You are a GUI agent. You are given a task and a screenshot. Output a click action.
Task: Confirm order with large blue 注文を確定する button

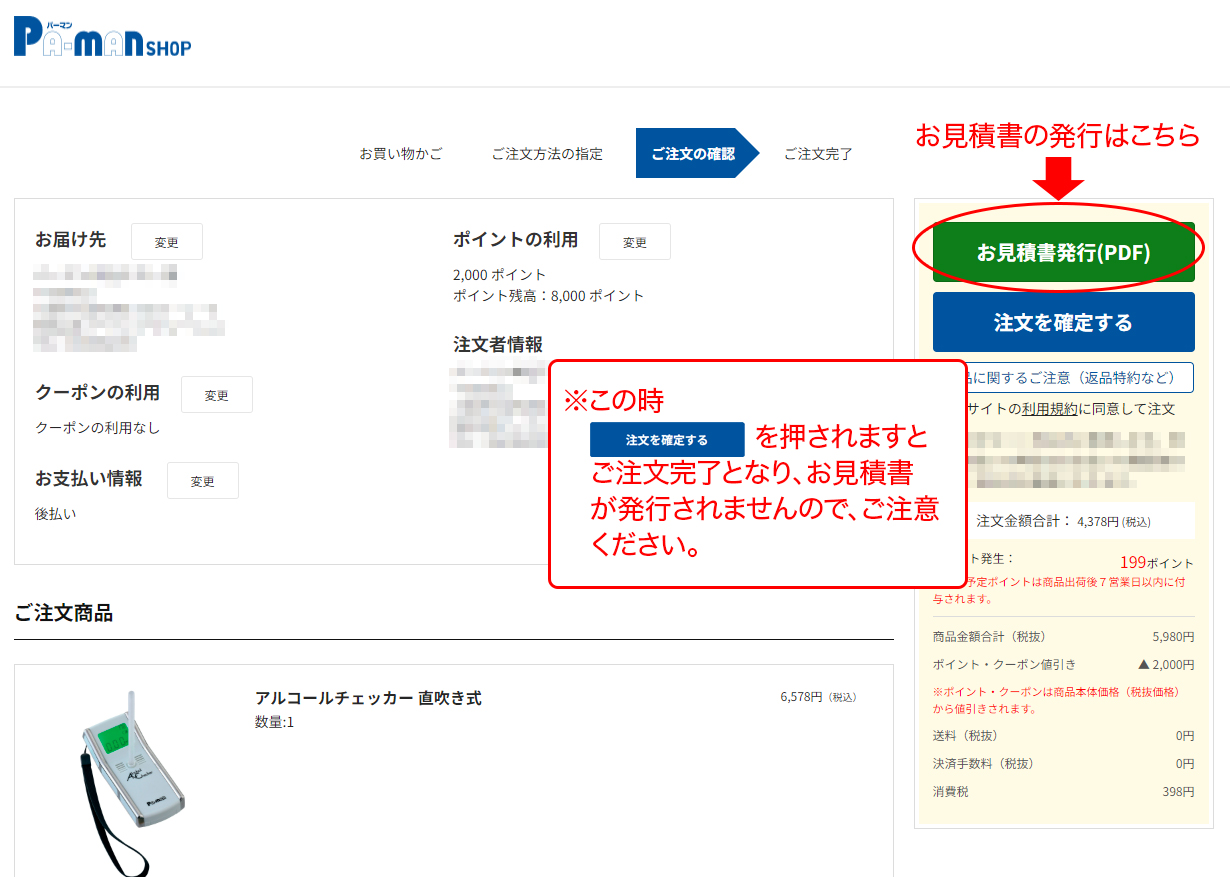(x=1063, y=322)
